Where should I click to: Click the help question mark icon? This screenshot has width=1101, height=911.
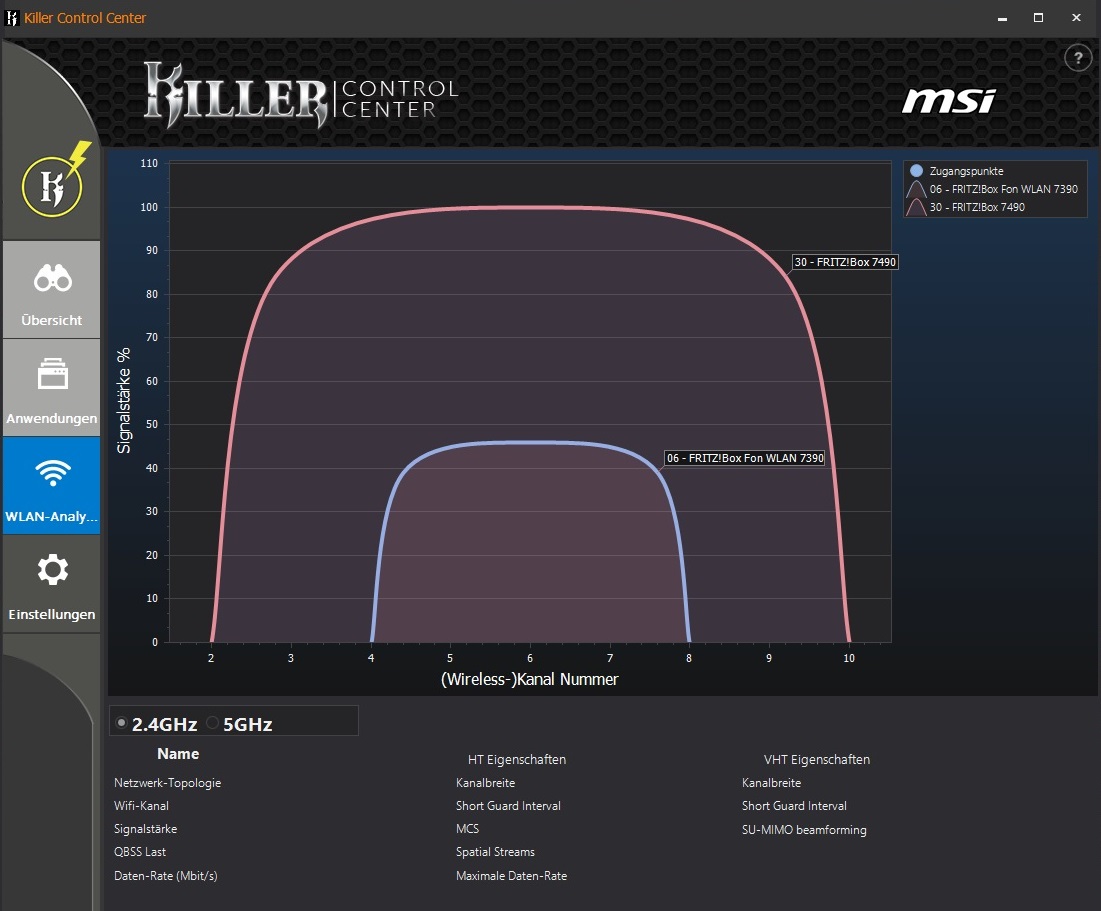point(1078,58)
